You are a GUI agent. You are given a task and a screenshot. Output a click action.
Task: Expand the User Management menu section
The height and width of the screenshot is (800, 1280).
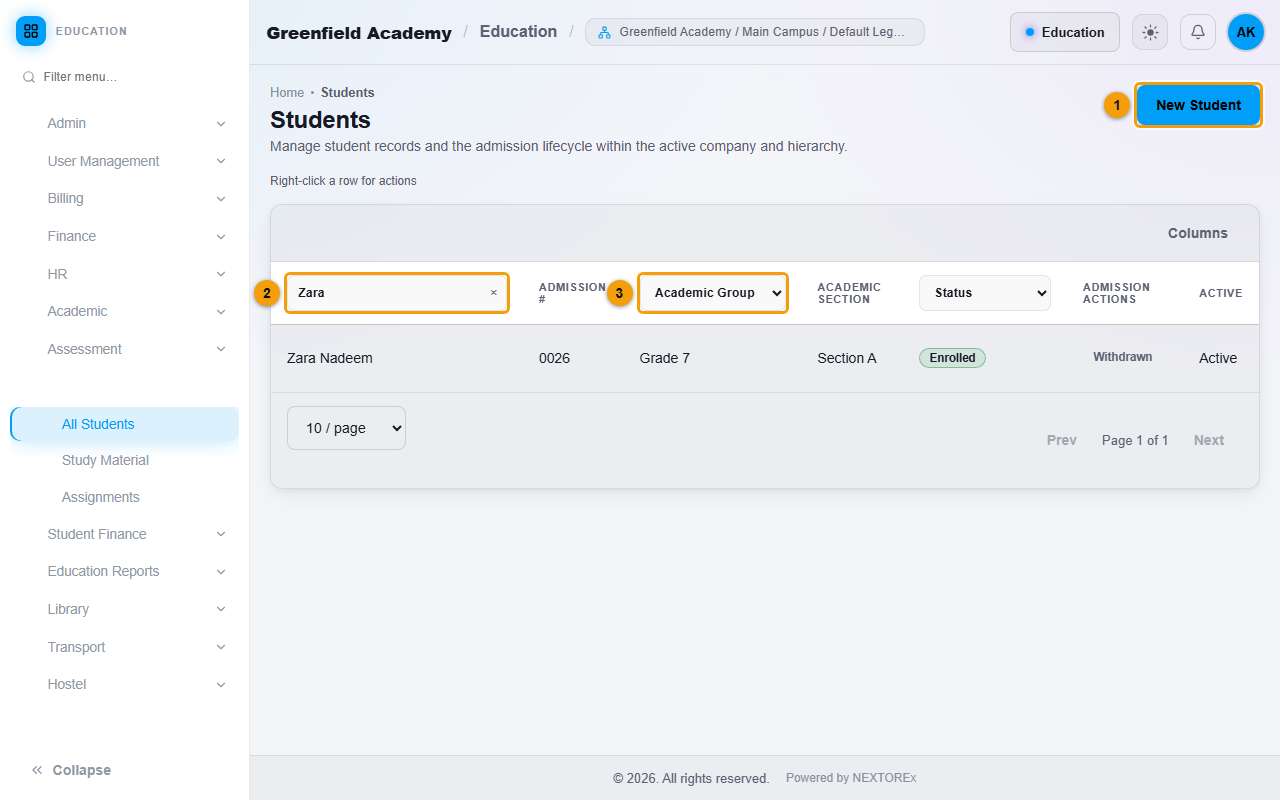[137, 161]
